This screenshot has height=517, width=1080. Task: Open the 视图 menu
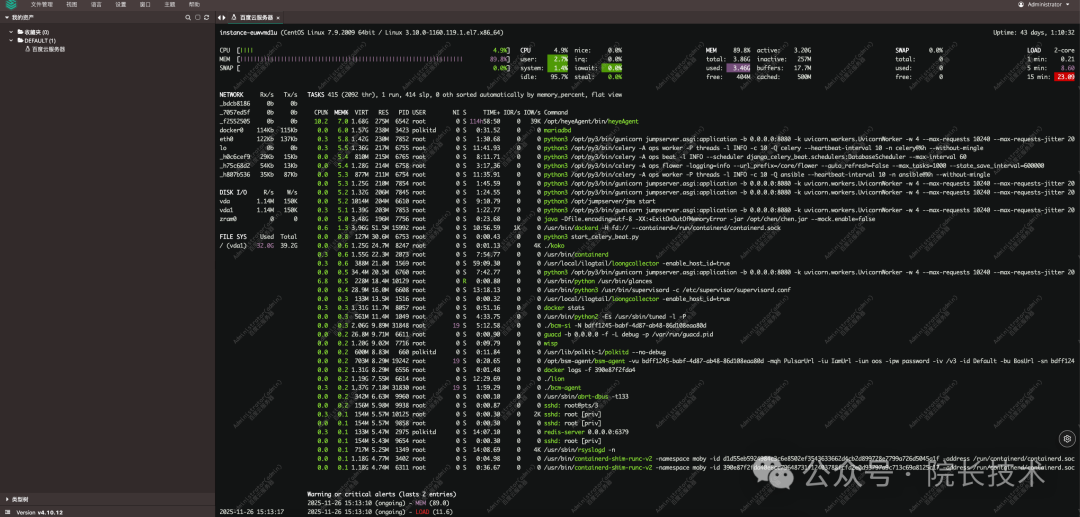point(72,4)
